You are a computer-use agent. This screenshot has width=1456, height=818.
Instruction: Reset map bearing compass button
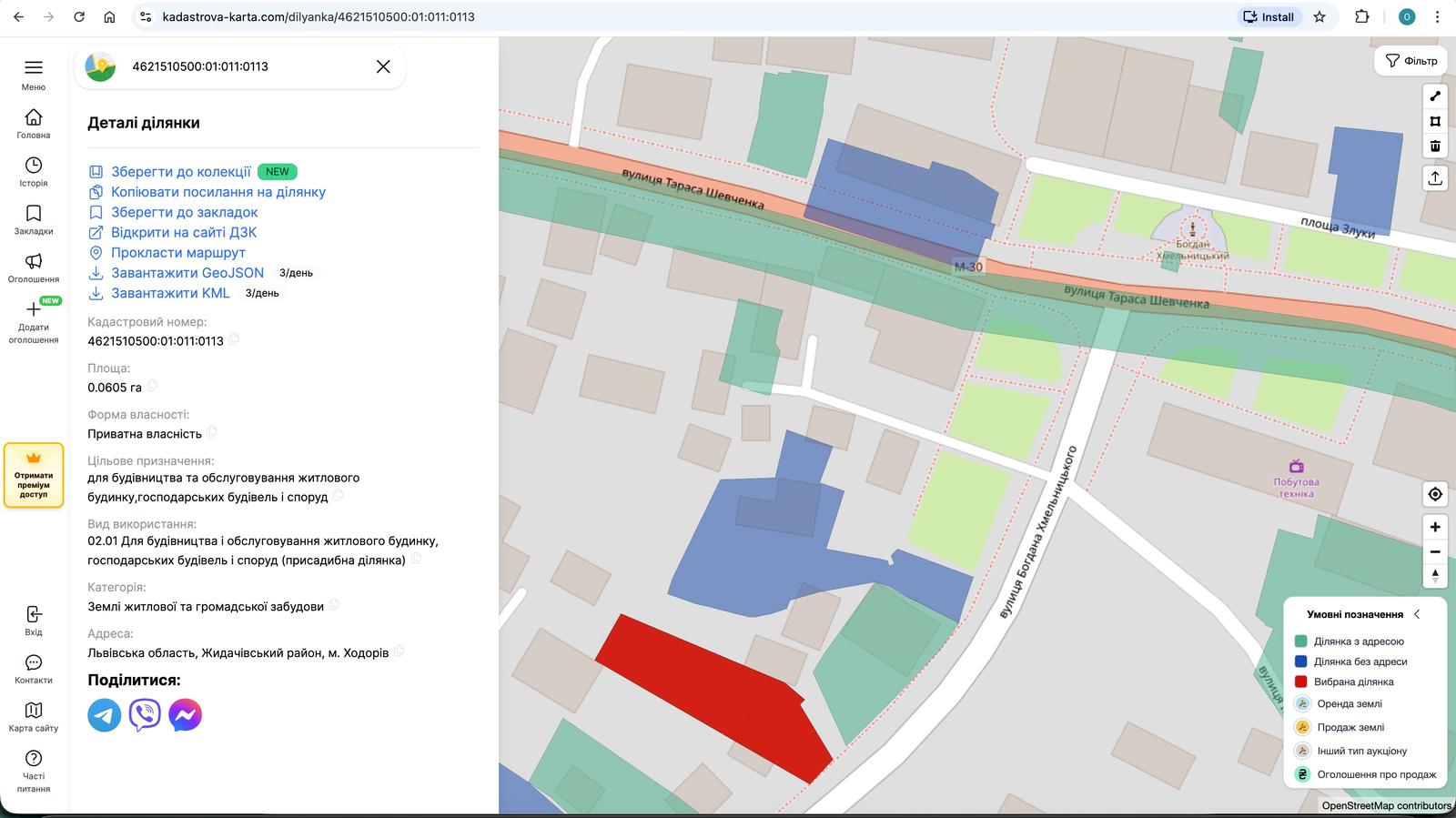coord(1435,577)
